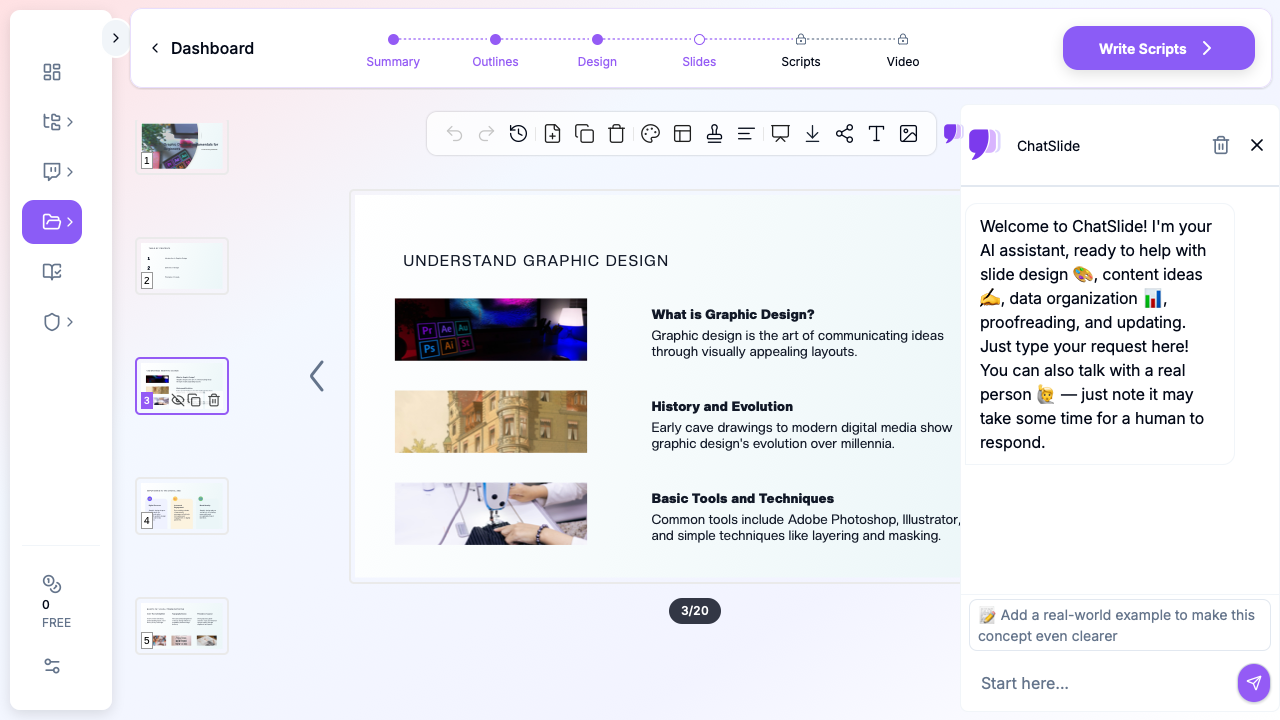Start presentation mode from the toolbar
Viewport: 1280px width, 720px height.
(780, 134)
